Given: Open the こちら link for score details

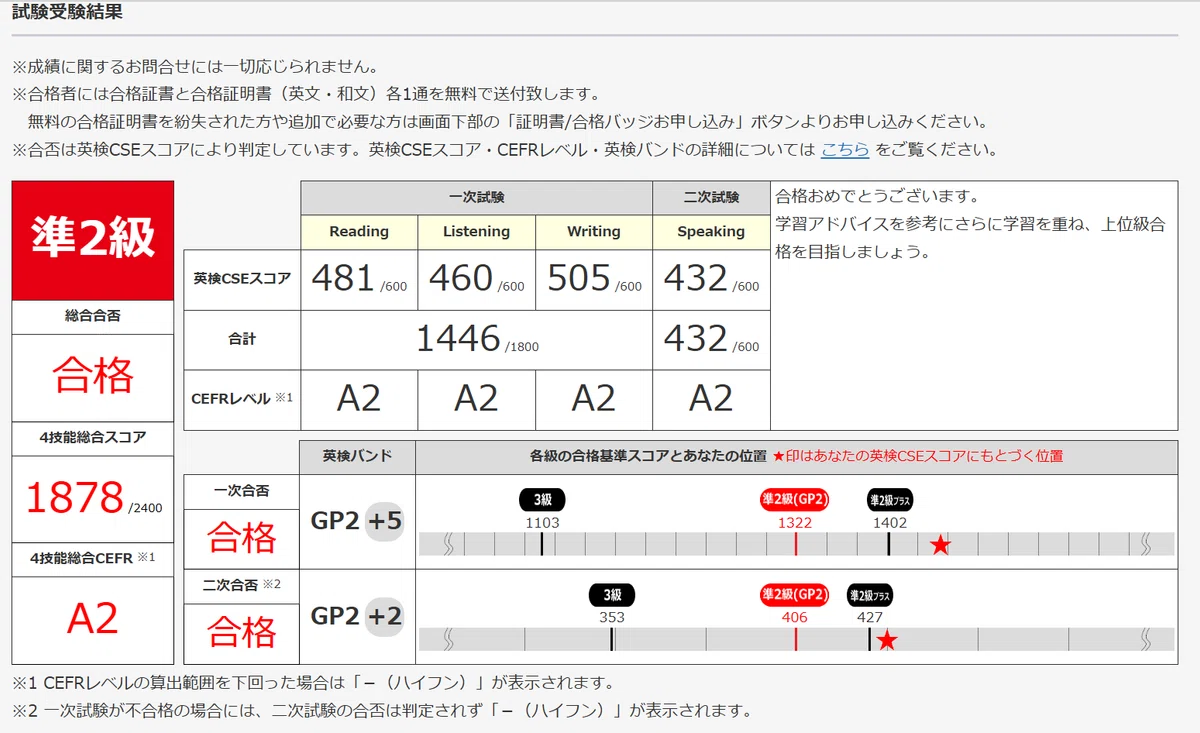Looking at the screenshot, I should coord(844,151).
